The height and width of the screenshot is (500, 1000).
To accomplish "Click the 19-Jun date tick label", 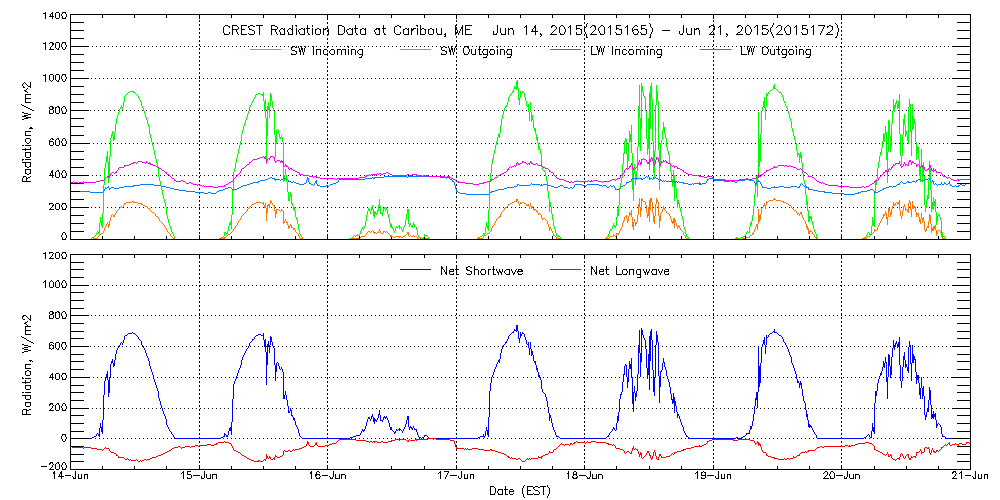I will click(x=712, y=477).
